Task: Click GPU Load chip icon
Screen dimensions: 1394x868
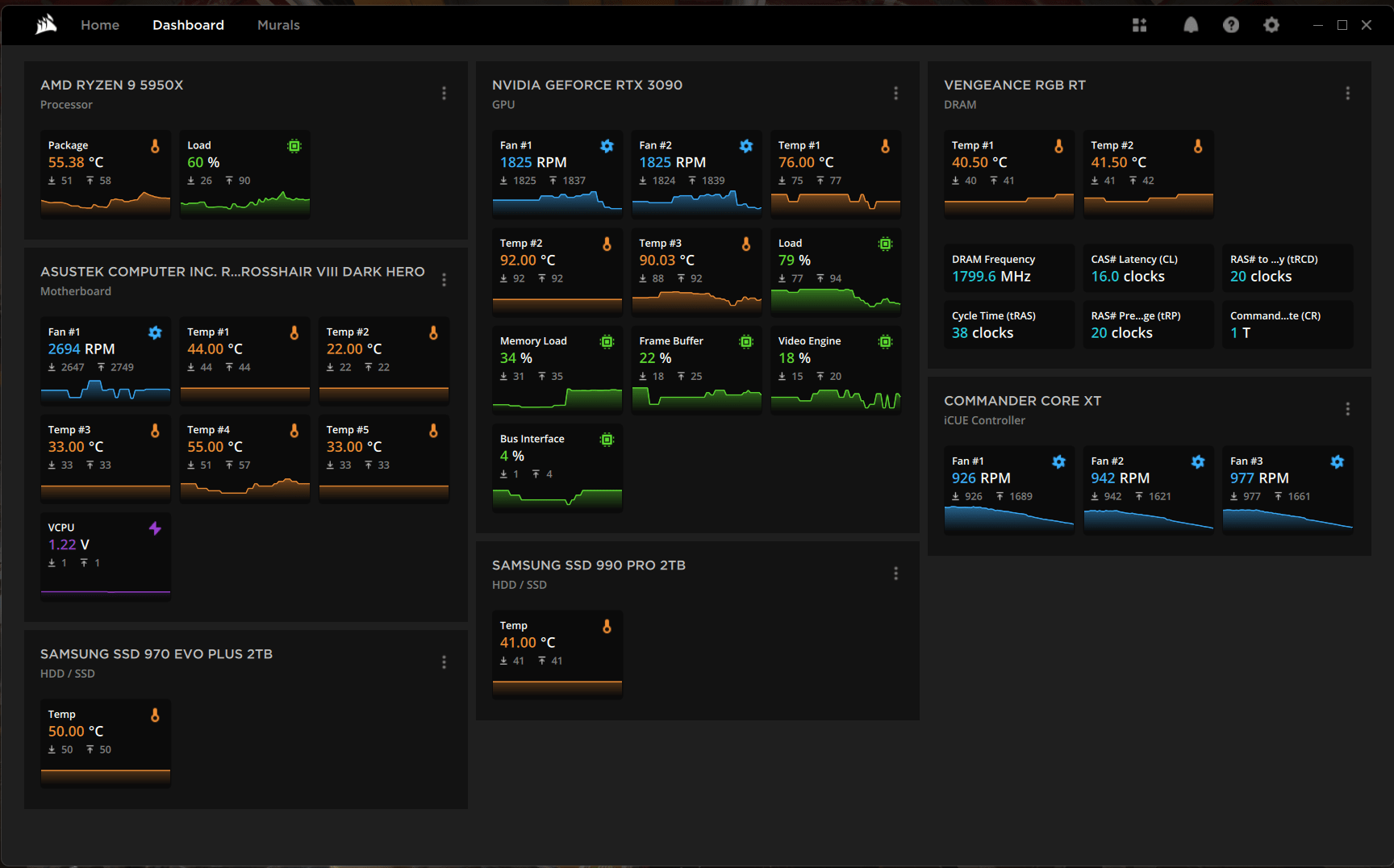Action: [x=885, y=244]
